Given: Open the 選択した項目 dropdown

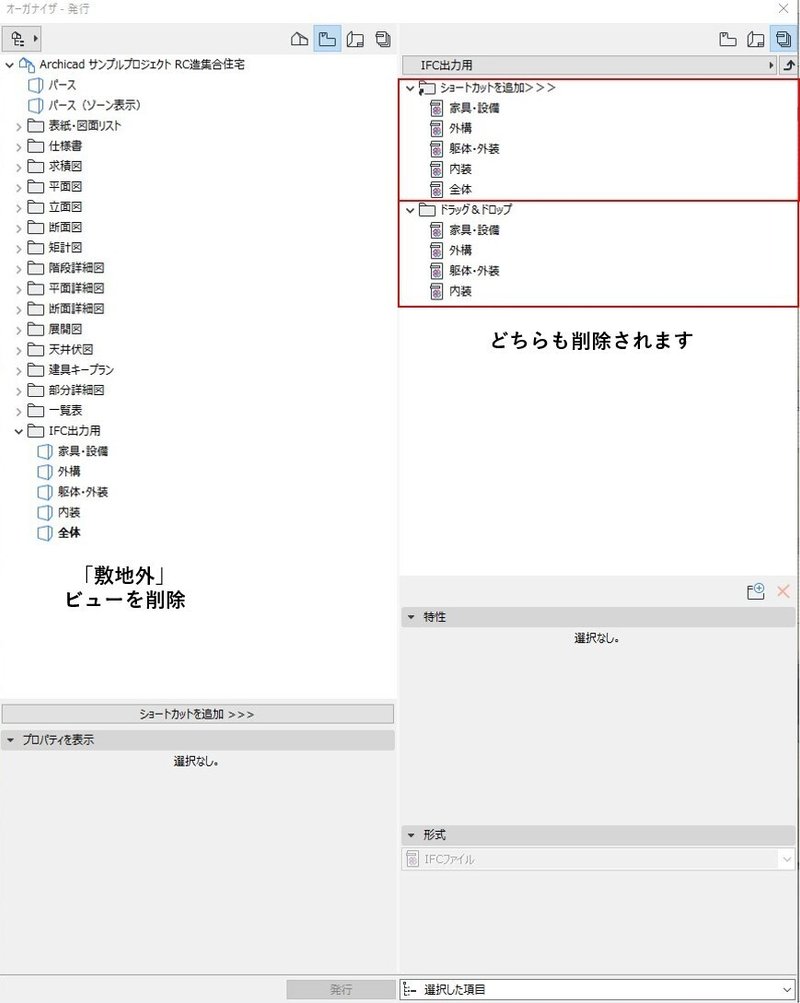Looking at the screenshot, I should (x=598, y=990).
